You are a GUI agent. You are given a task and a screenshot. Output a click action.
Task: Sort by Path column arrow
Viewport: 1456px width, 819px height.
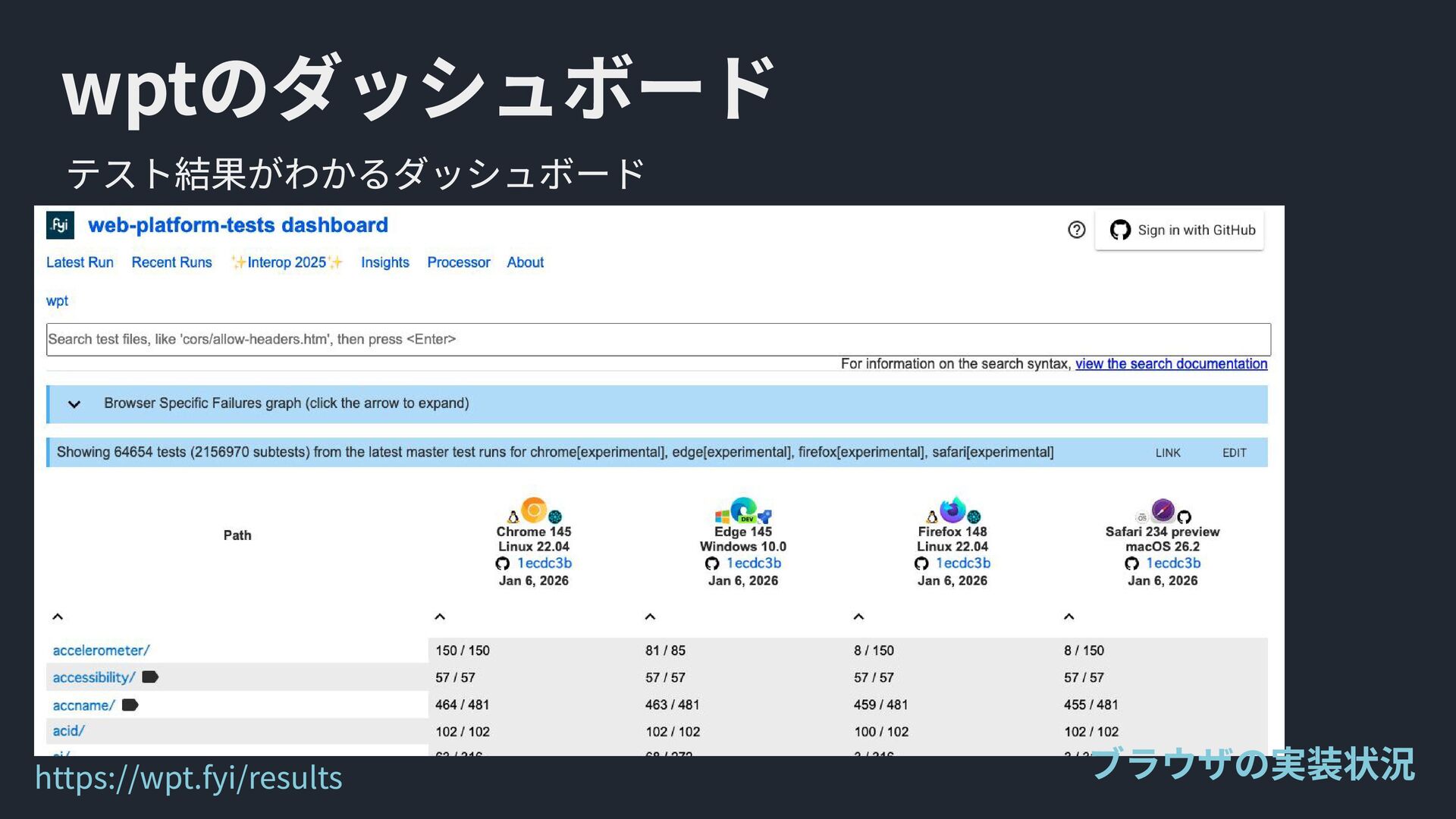click(x=58, y=617)
